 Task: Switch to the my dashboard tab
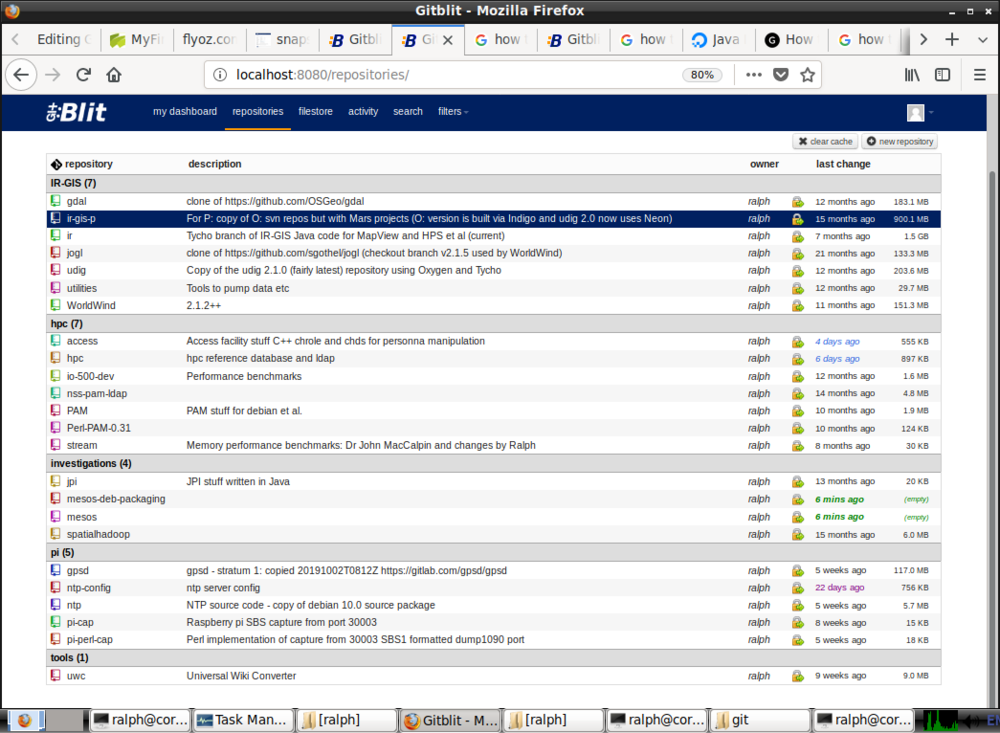pos(184,112)
